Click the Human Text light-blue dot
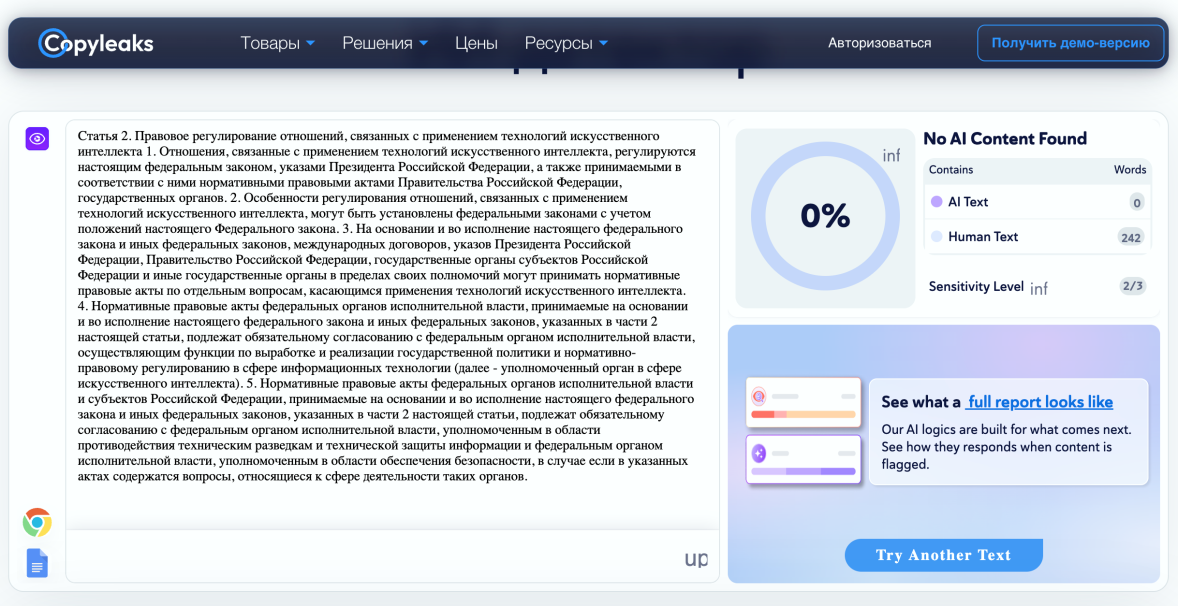Screen dimensions: 1178x606 point(936,237)
